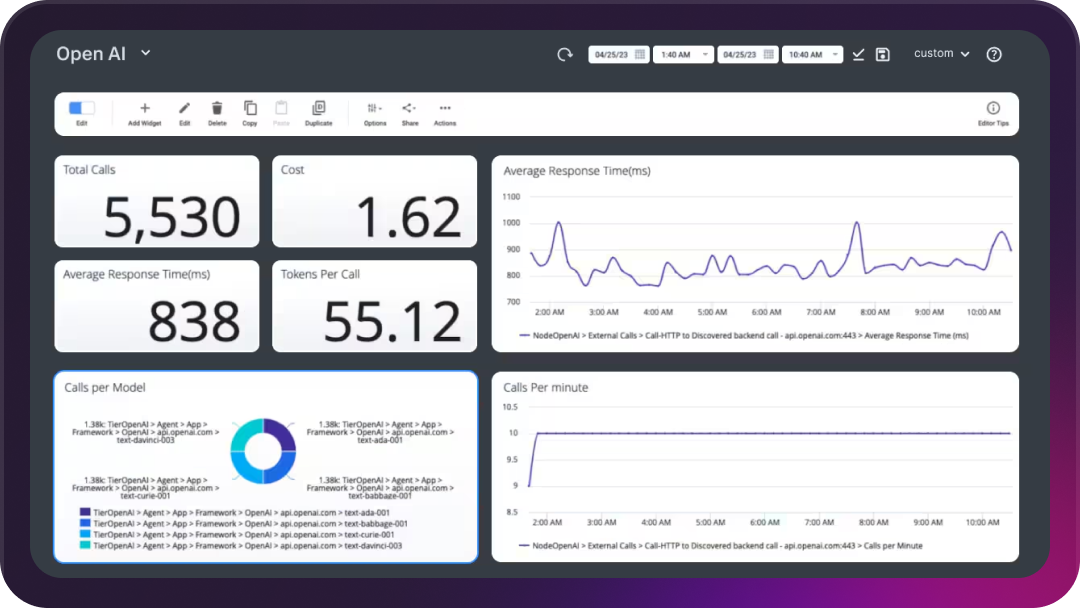
Task: Open the help menu
Action: (993, 54)
